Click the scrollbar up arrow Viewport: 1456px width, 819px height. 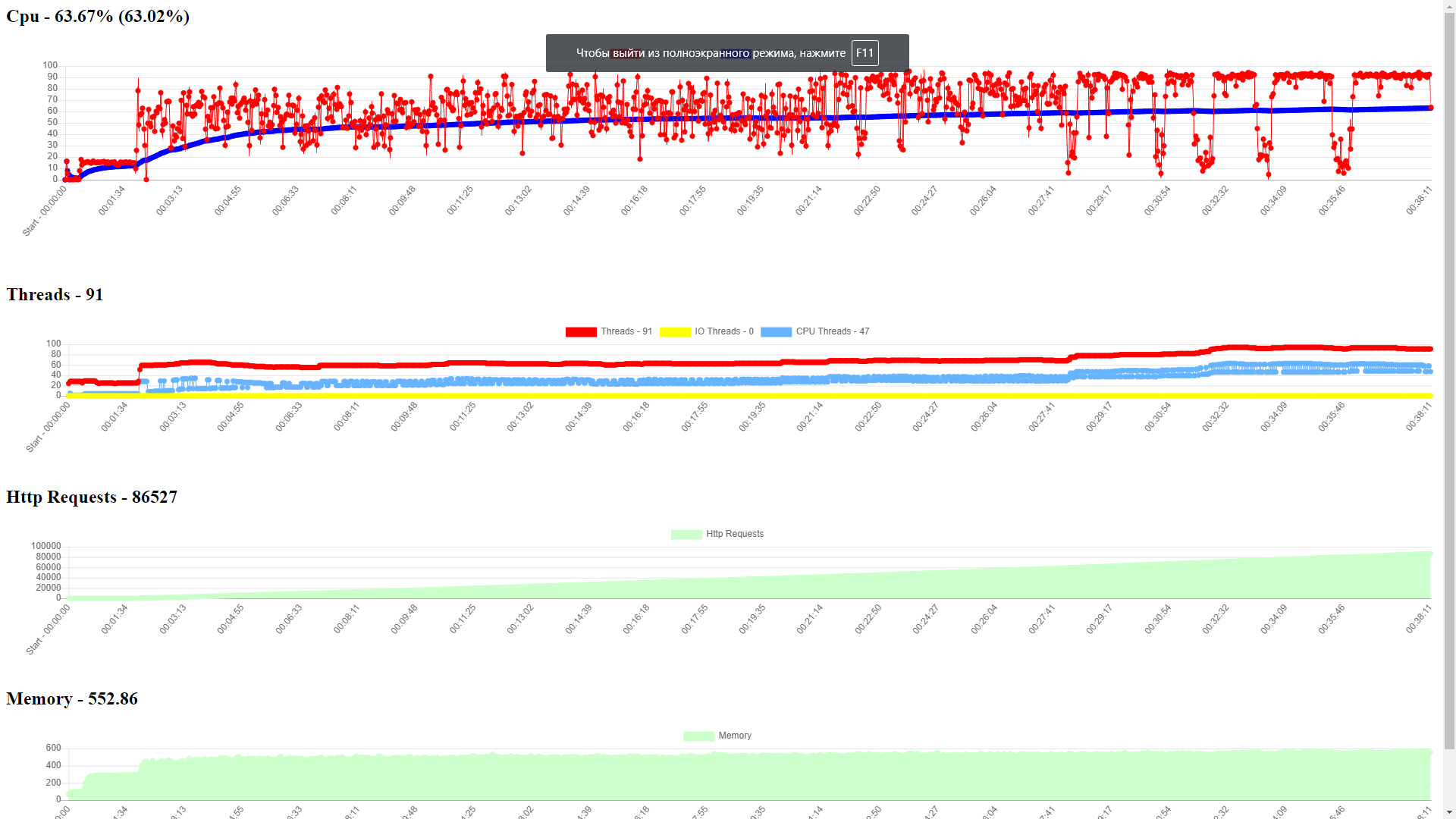tap(1451, 6)
